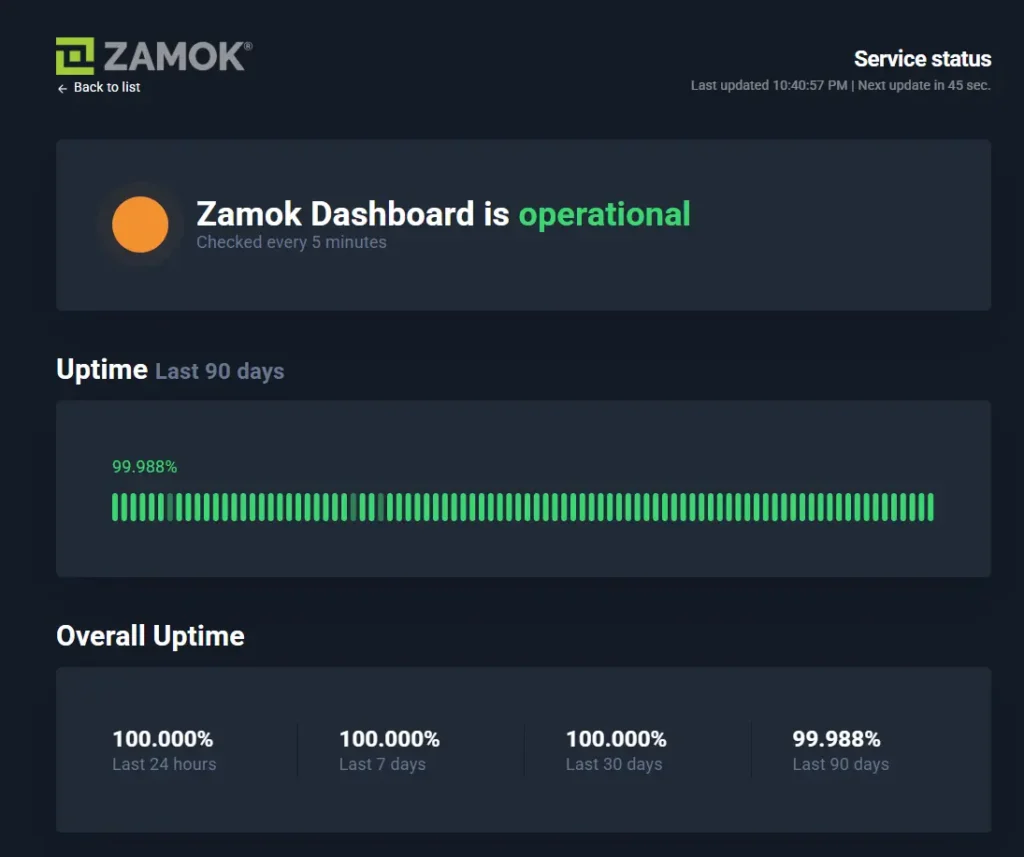Click the 99.988% label above the bars
The width and height of the screenshot is (1024, 857).
point(144,466)
